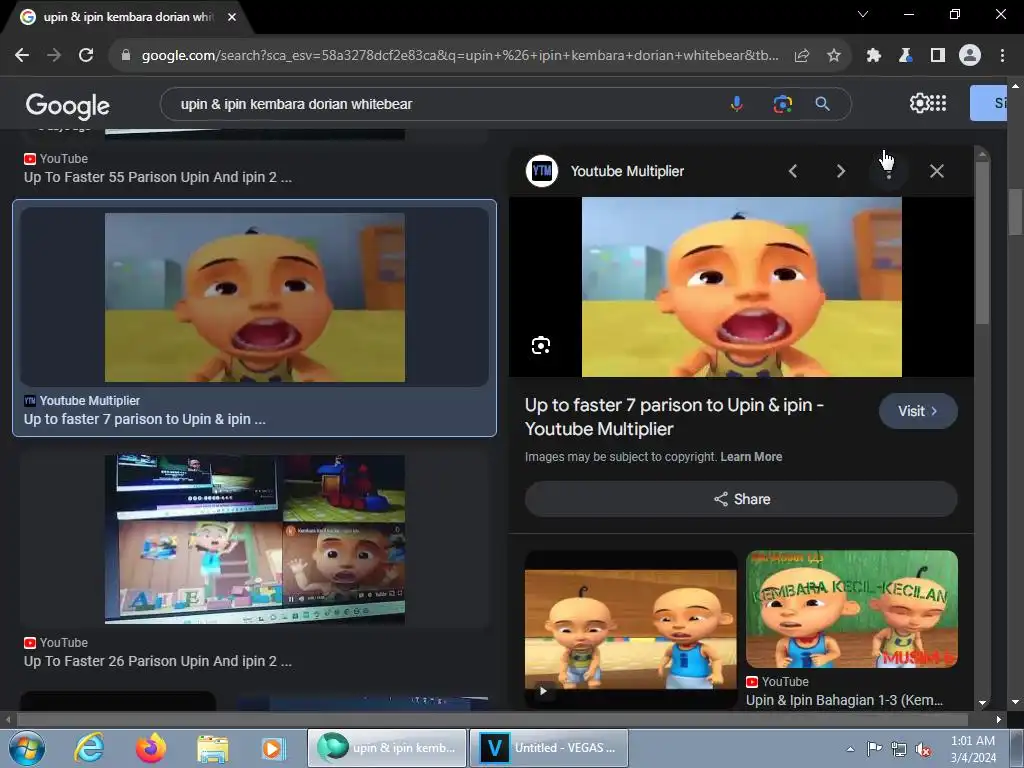This screenshot has width=1024, height=768.
Task: Share this page from address bar
Action: tap(802, 56)
